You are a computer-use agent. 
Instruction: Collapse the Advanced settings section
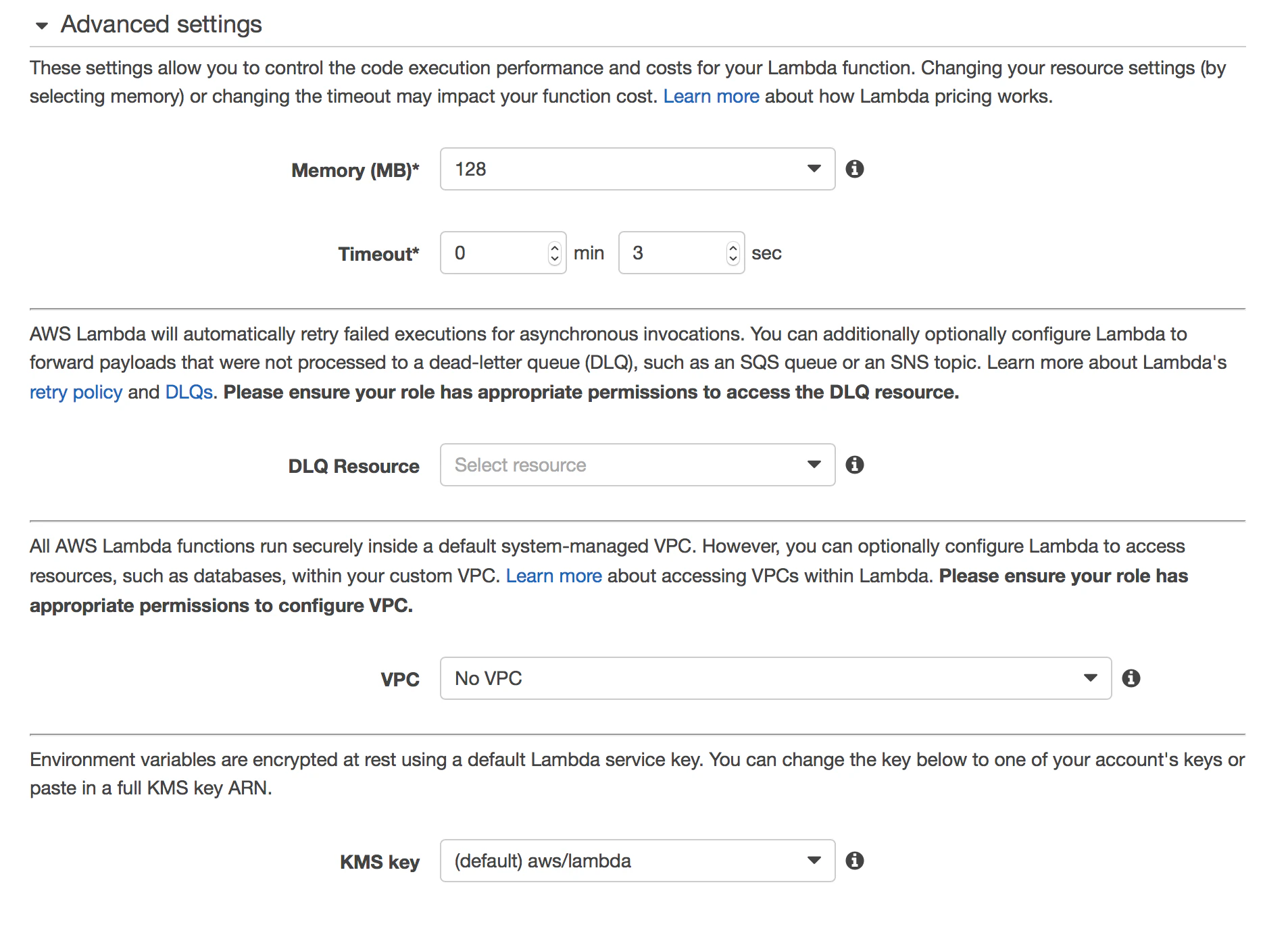tap(42, 26)
